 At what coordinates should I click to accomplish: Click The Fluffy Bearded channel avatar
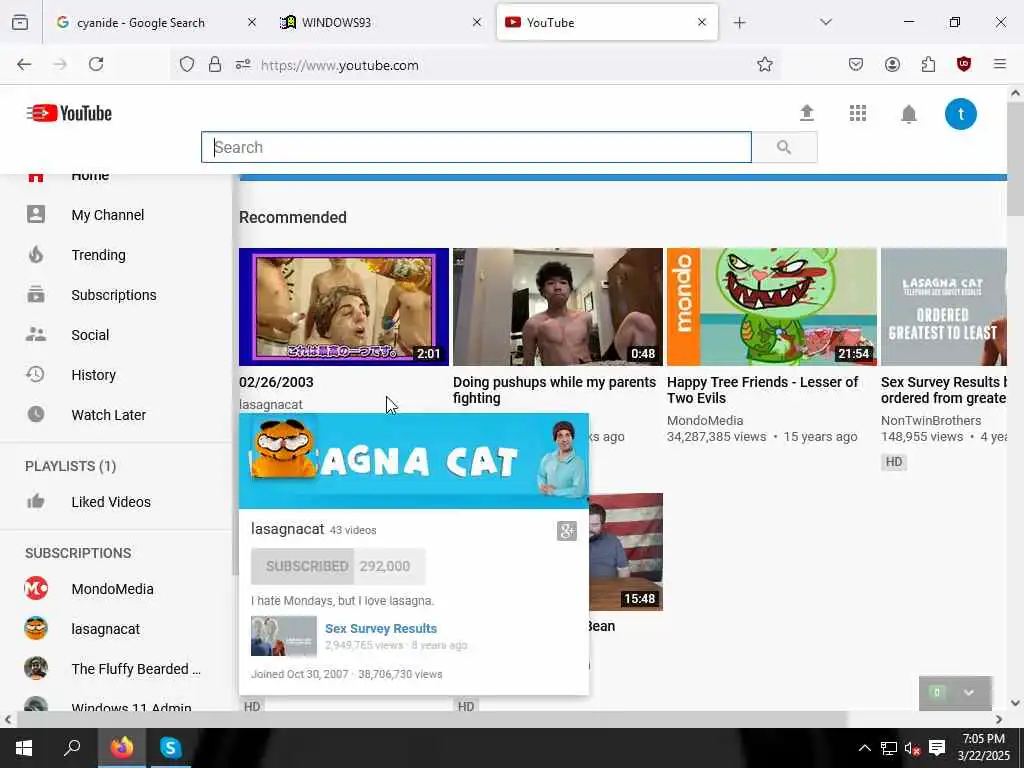point(36,668)
